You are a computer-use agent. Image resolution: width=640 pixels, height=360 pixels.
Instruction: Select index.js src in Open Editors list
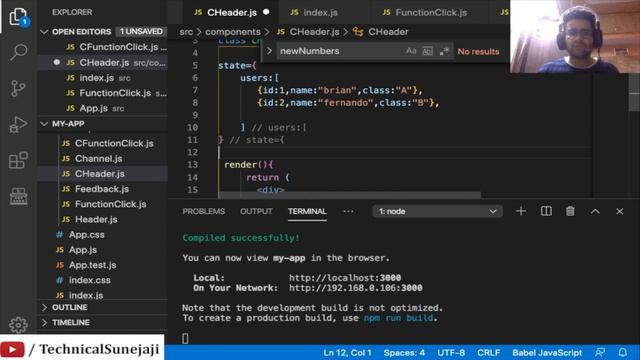[103, 78]
